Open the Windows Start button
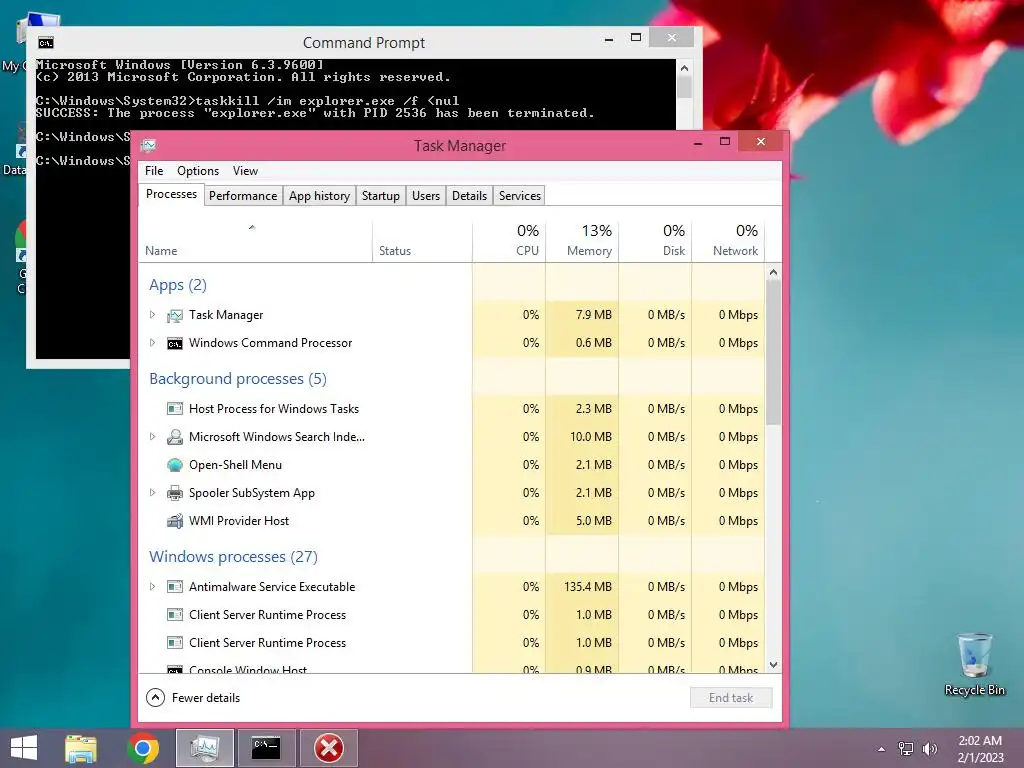The height and width of the screenshot is (768, 1024). tap(24, 748)
